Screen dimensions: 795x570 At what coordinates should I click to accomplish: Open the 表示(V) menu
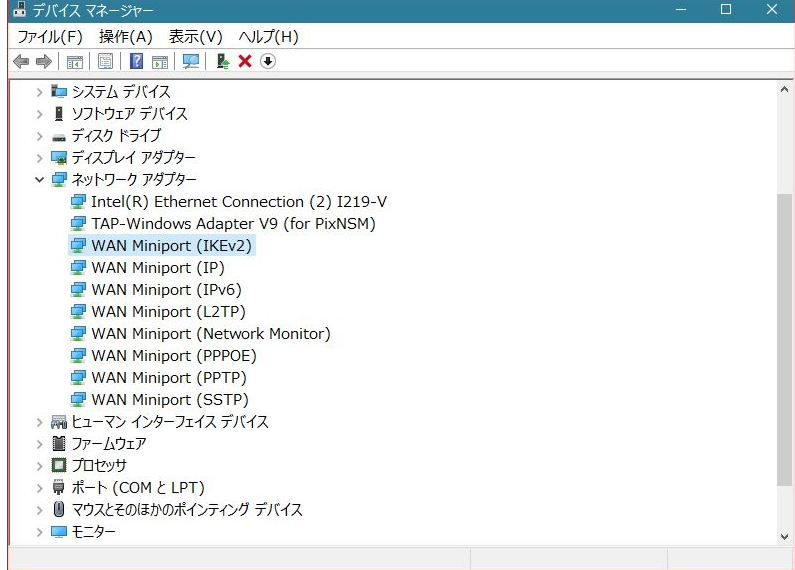(196, 37)
